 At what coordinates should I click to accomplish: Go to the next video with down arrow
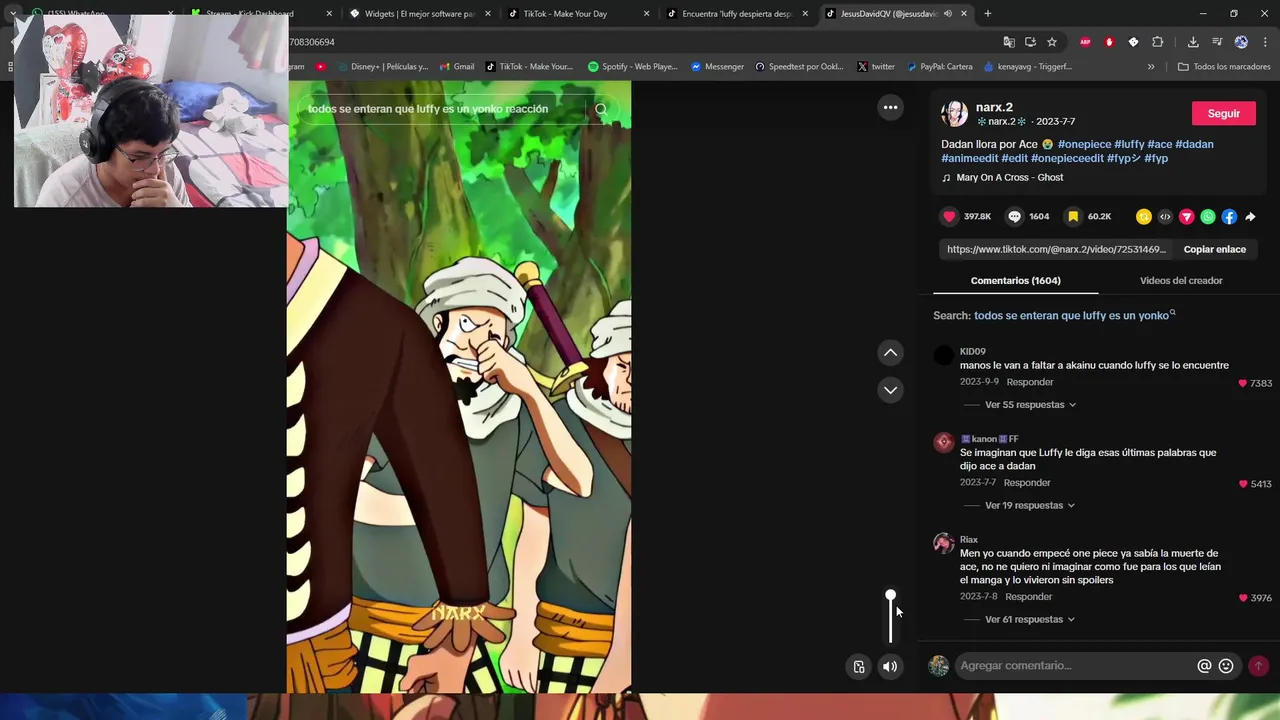pos(890,390)
